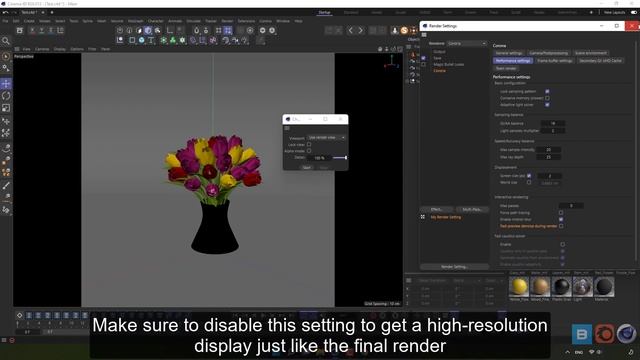Screen dimensions: 640x360
Task: Click the live selection tool icon
Action: (x=6, y=56)
